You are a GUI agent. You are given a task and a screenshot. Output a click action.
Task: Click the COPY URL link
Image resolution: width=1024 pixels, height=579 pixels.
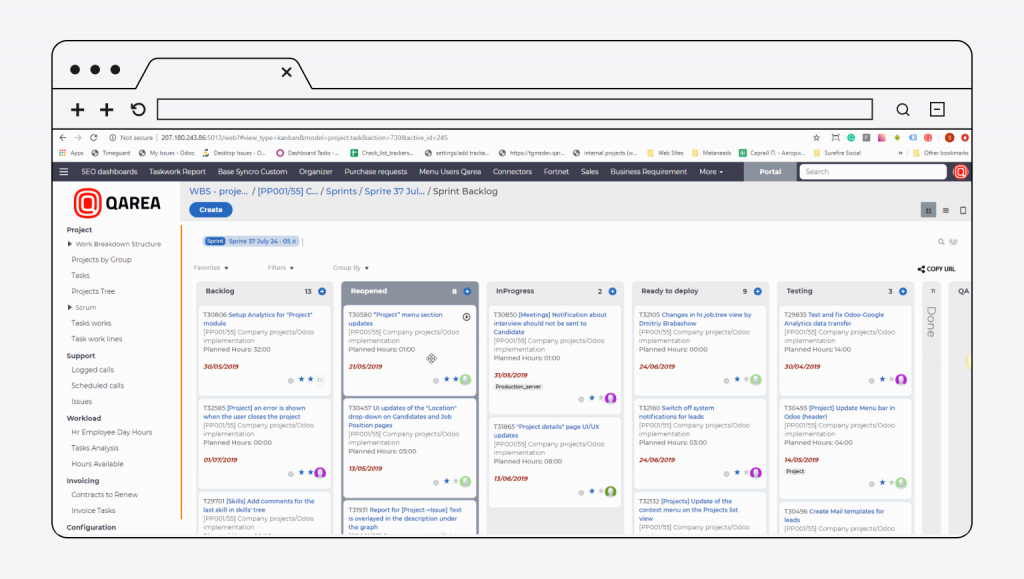(936, 269)
